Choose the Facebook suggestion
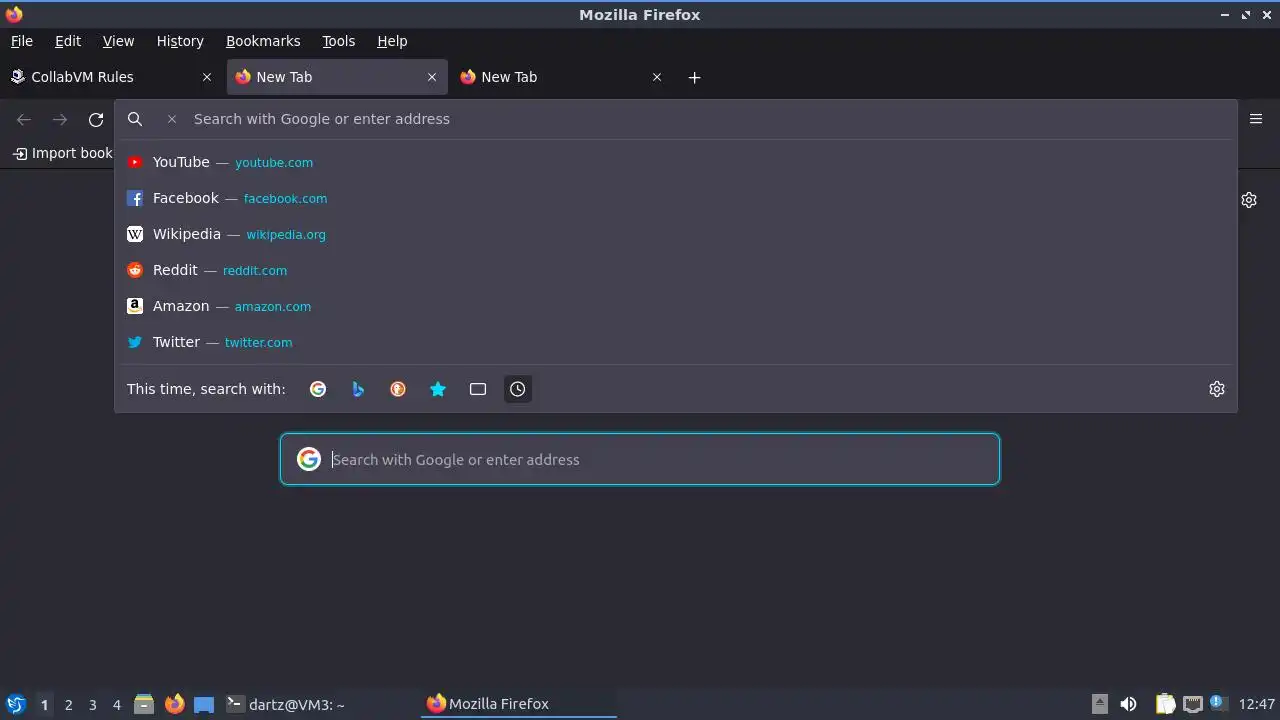Viewport: 1280px width, 720px height. click(x=675, y=198)
